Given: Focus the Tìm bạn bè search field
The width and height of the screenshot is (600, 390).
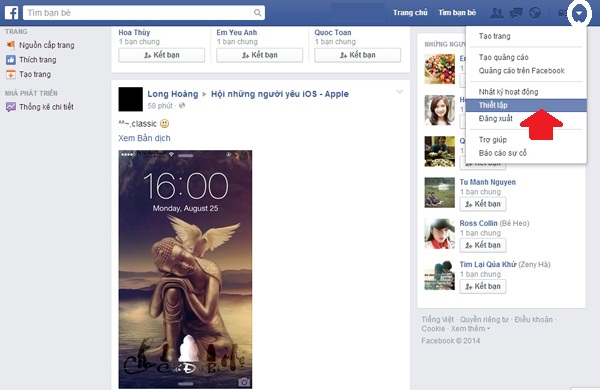Looking at the screenshot, I should click(x=144, y=13).
